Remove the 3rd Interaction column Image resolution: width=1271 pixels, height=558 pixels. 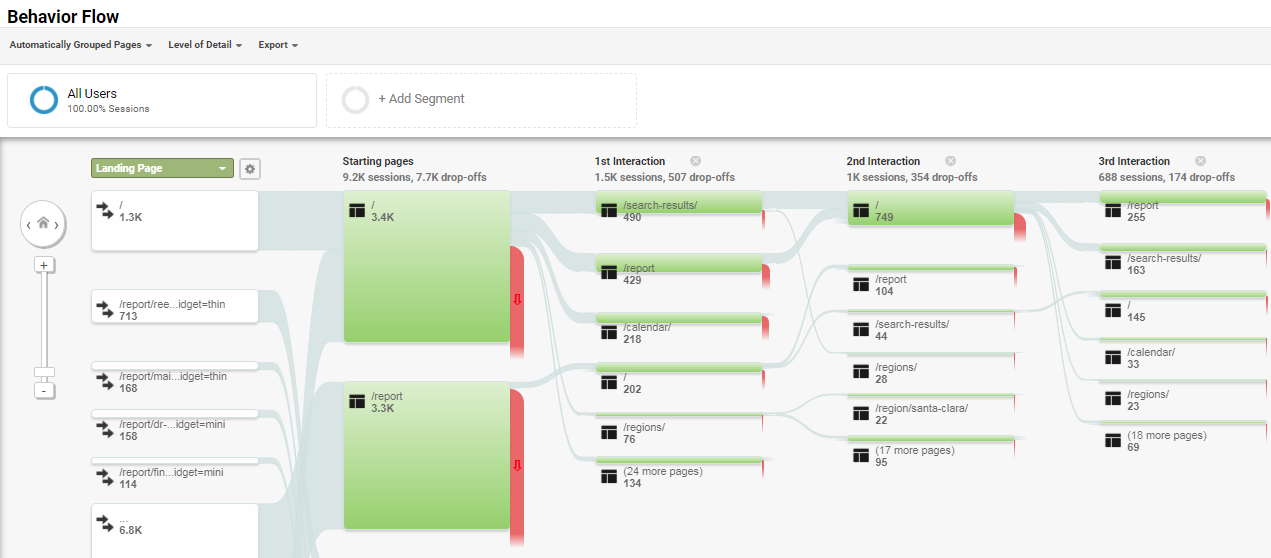pos(1200,161)
